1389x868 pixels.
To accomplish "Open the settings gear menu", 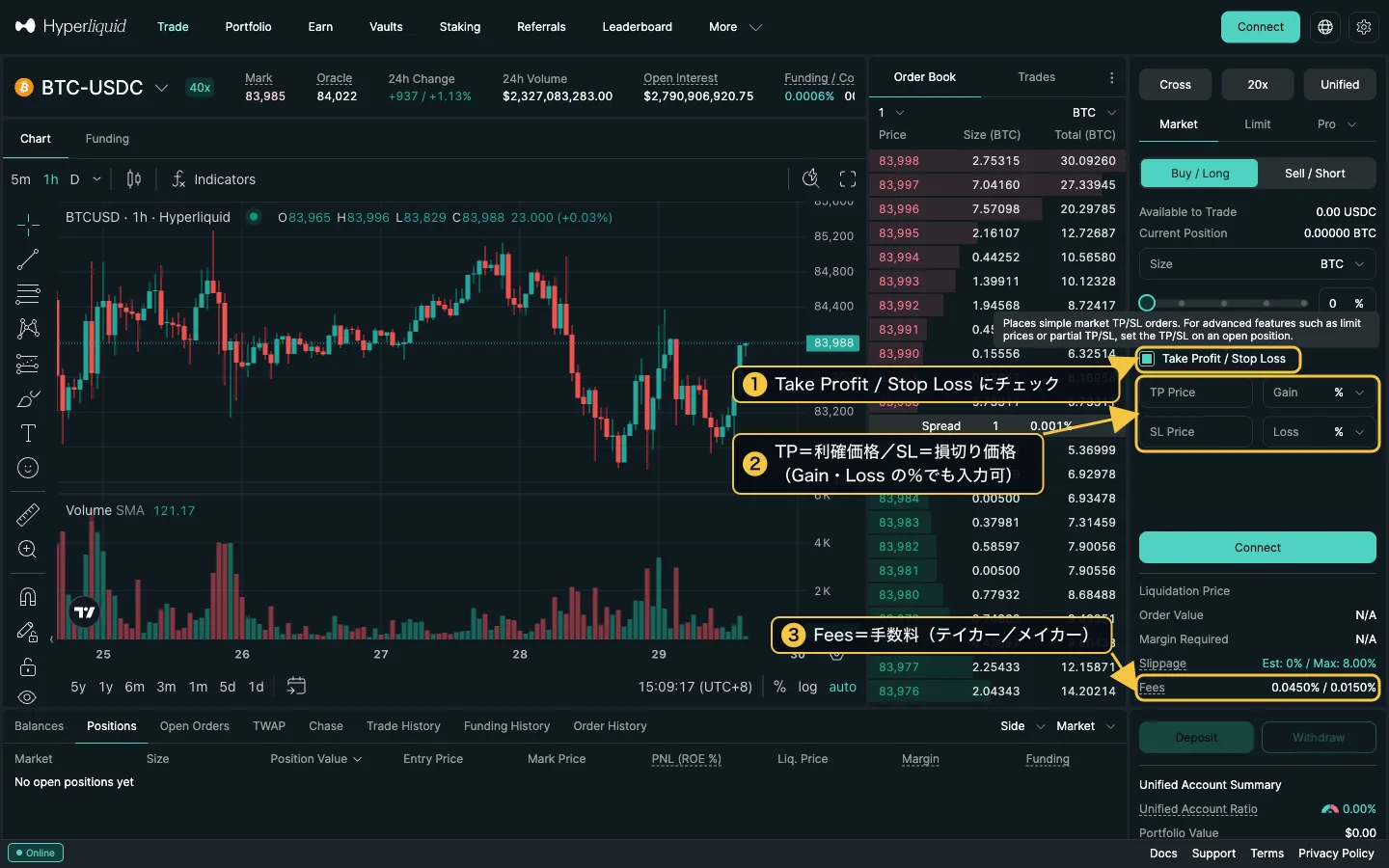I will click(x=1364, y=27).
